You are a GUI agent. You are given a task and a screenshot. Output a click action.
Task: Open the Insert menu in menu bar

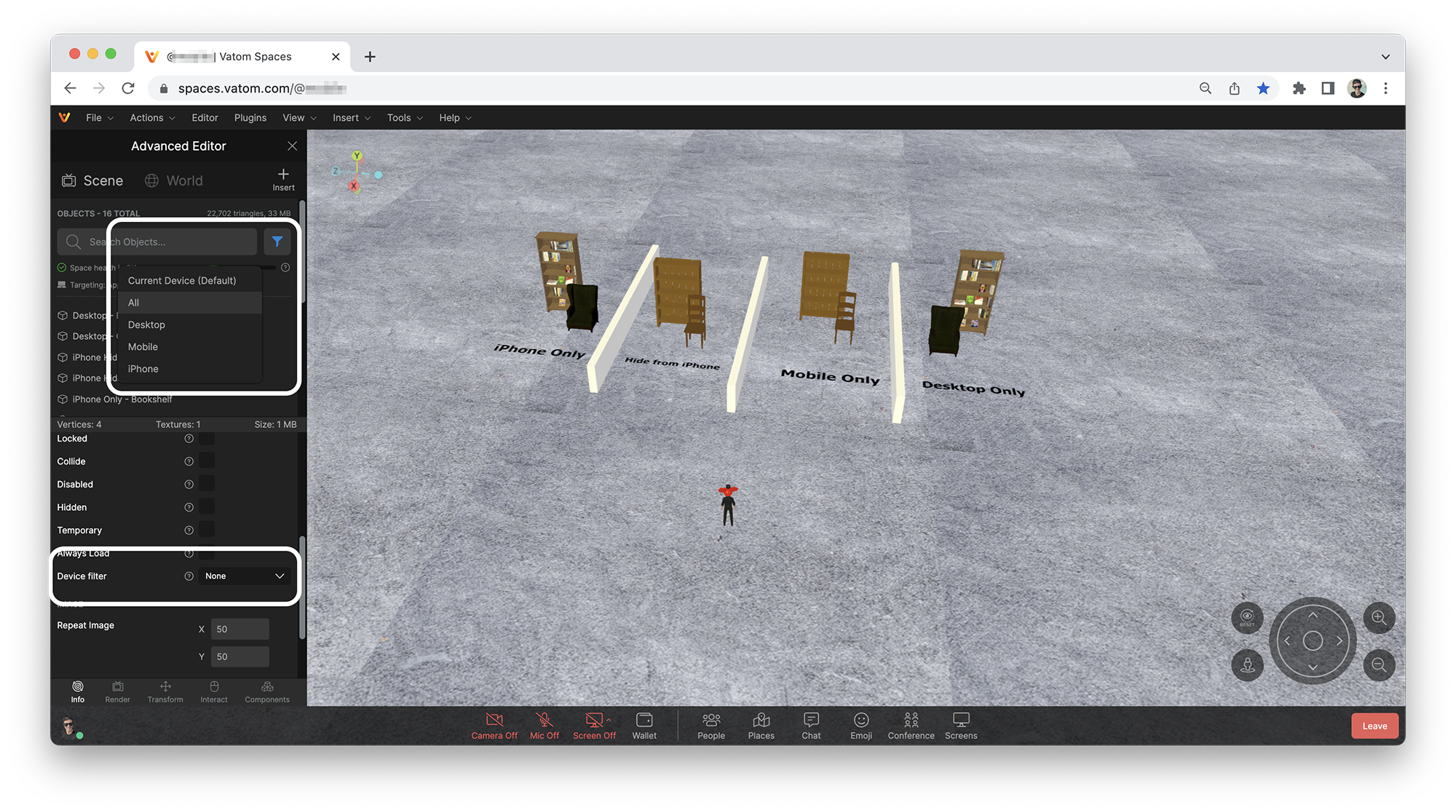point(352,118)
